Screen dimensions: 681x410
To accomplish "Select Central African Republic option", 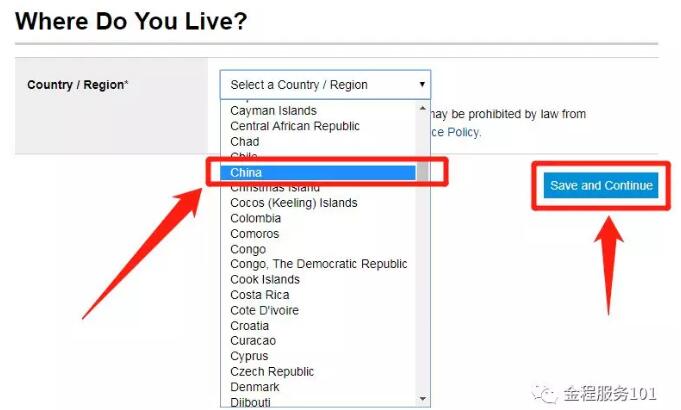I will coord(295,126).
